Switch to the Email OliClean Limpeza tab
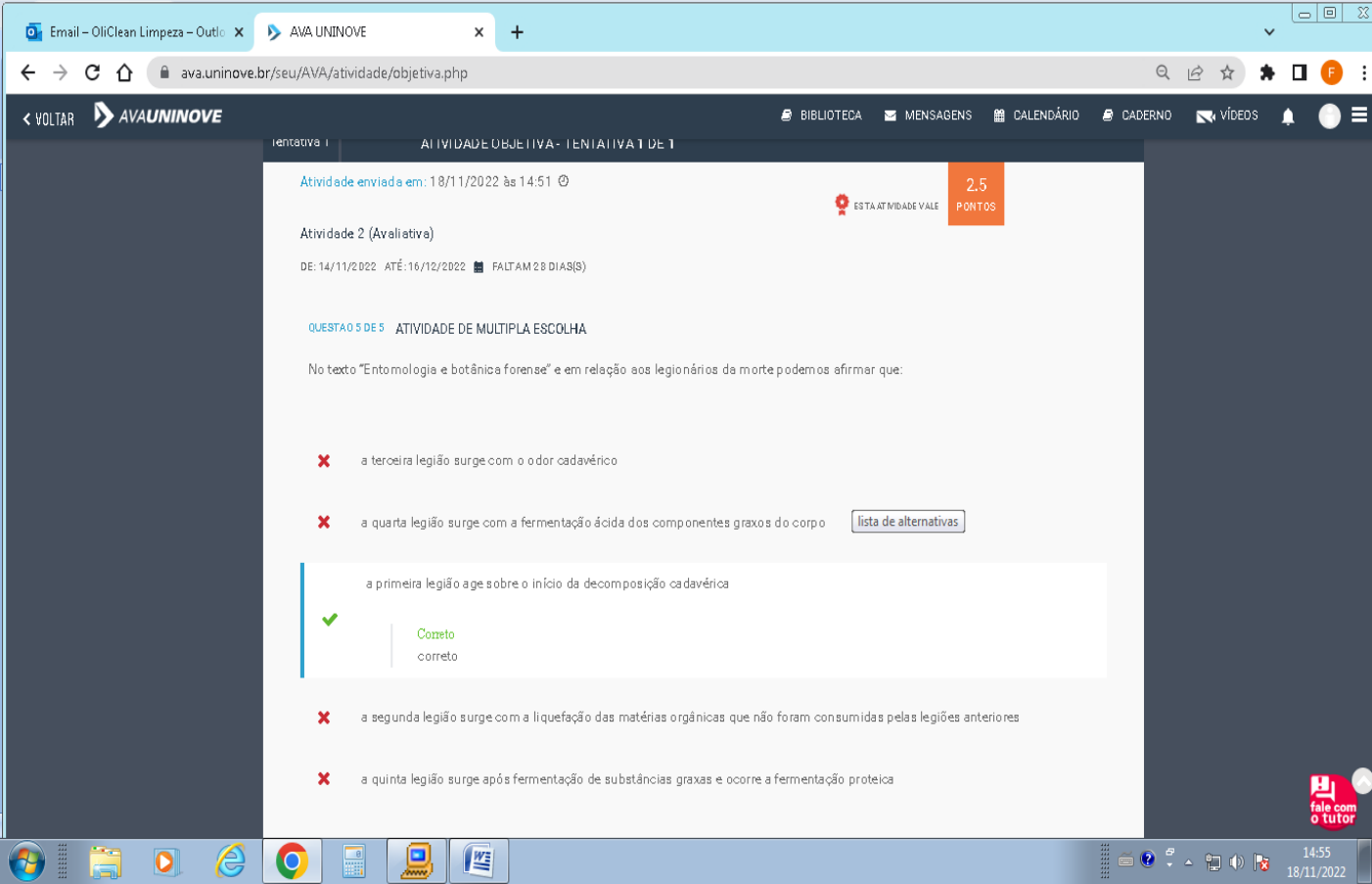Viewport: 1372px width, 884px height. coord(134,32)
